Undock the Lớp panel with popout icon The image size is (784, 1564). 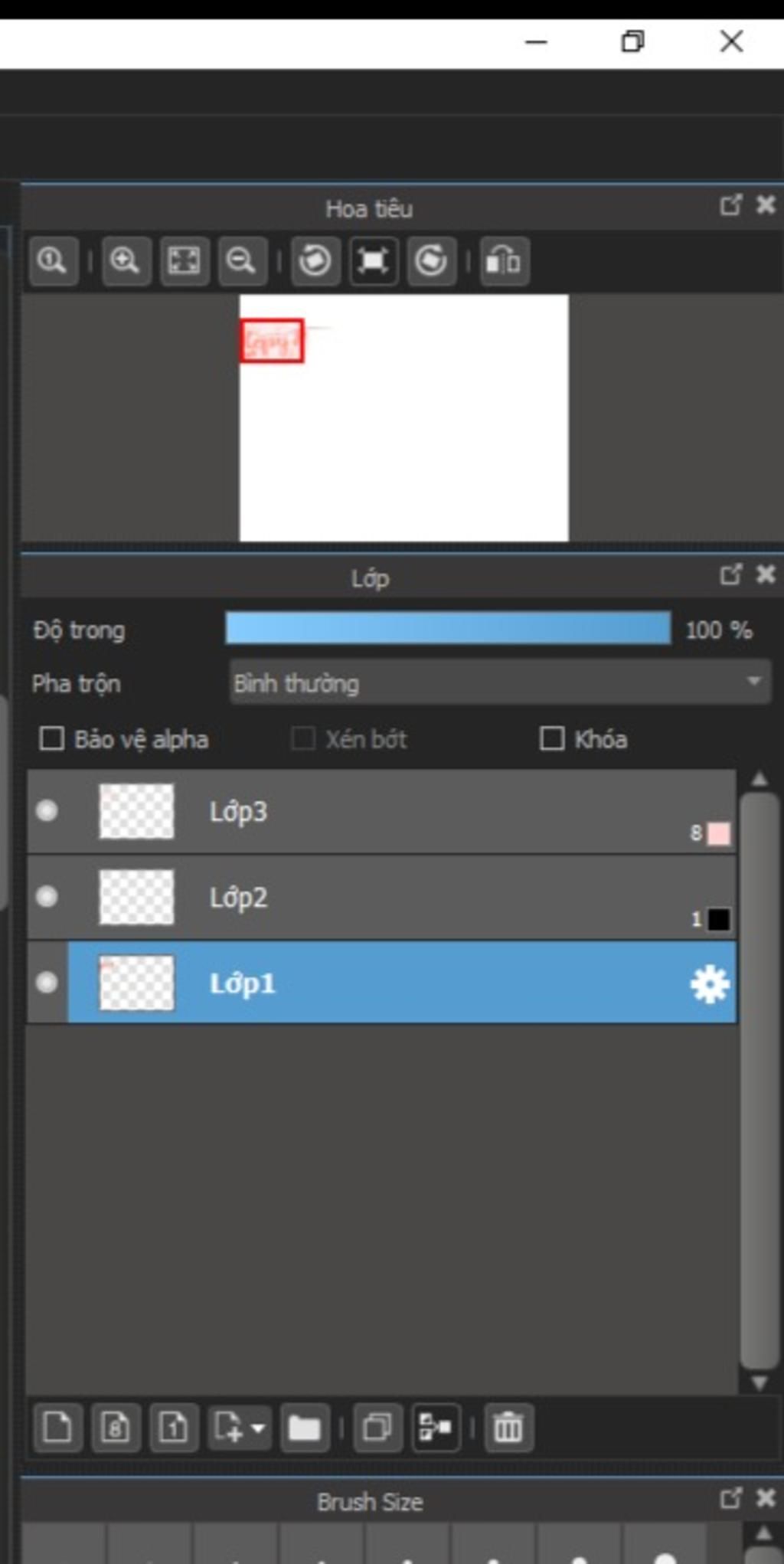731,574
